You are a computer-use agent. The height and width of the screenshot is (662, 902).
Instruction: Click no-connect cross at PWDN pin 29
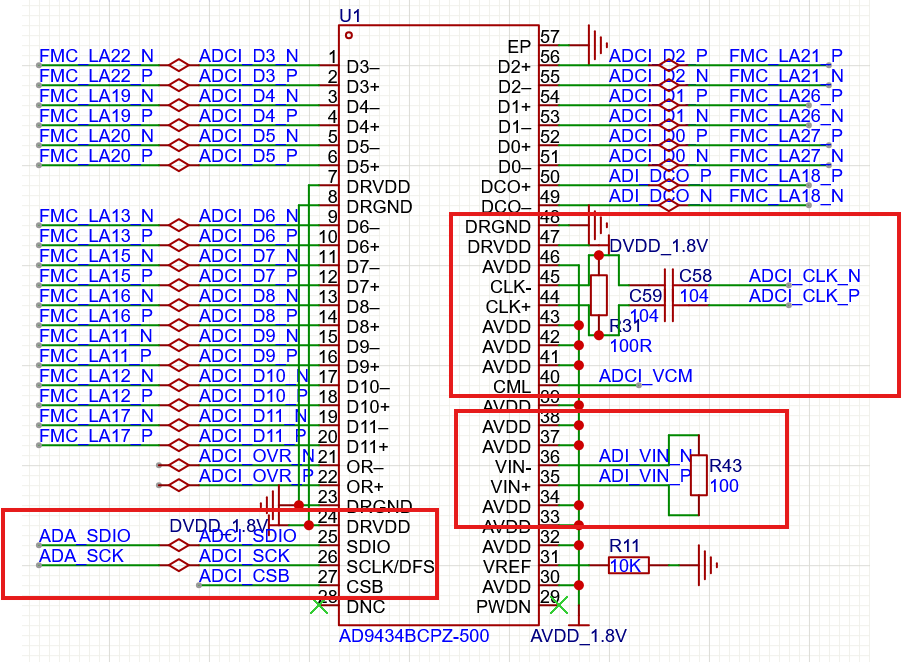tap(559, 605)
